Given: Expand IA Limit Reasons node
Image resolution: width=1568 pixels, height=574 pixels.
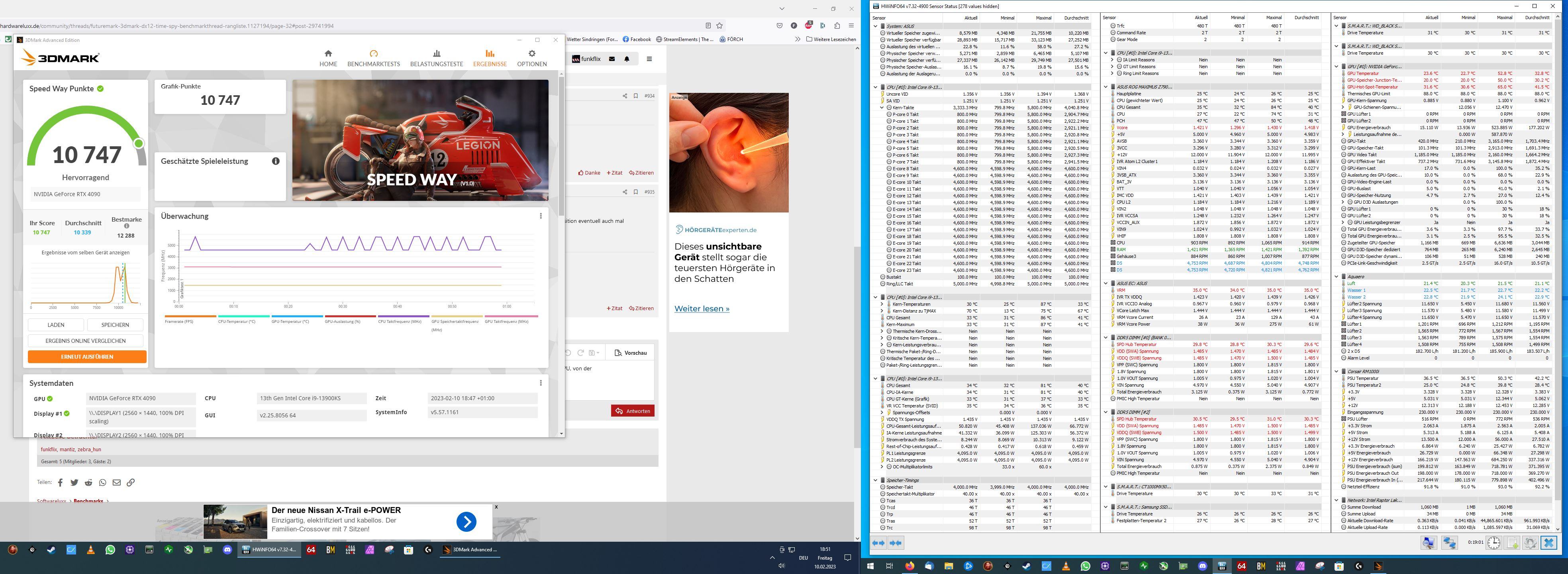Looking at the screenshot, I should (1112, 60).
